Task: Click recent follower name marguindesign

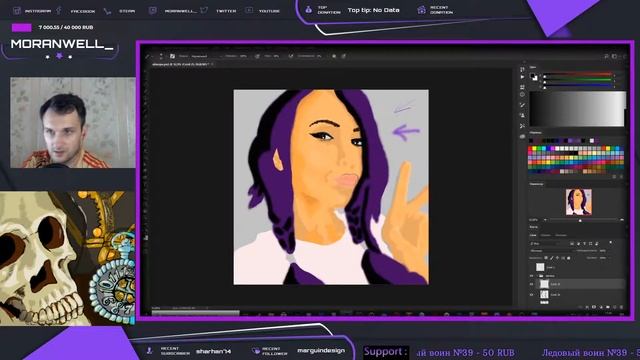Action: [x=321, y=351]
